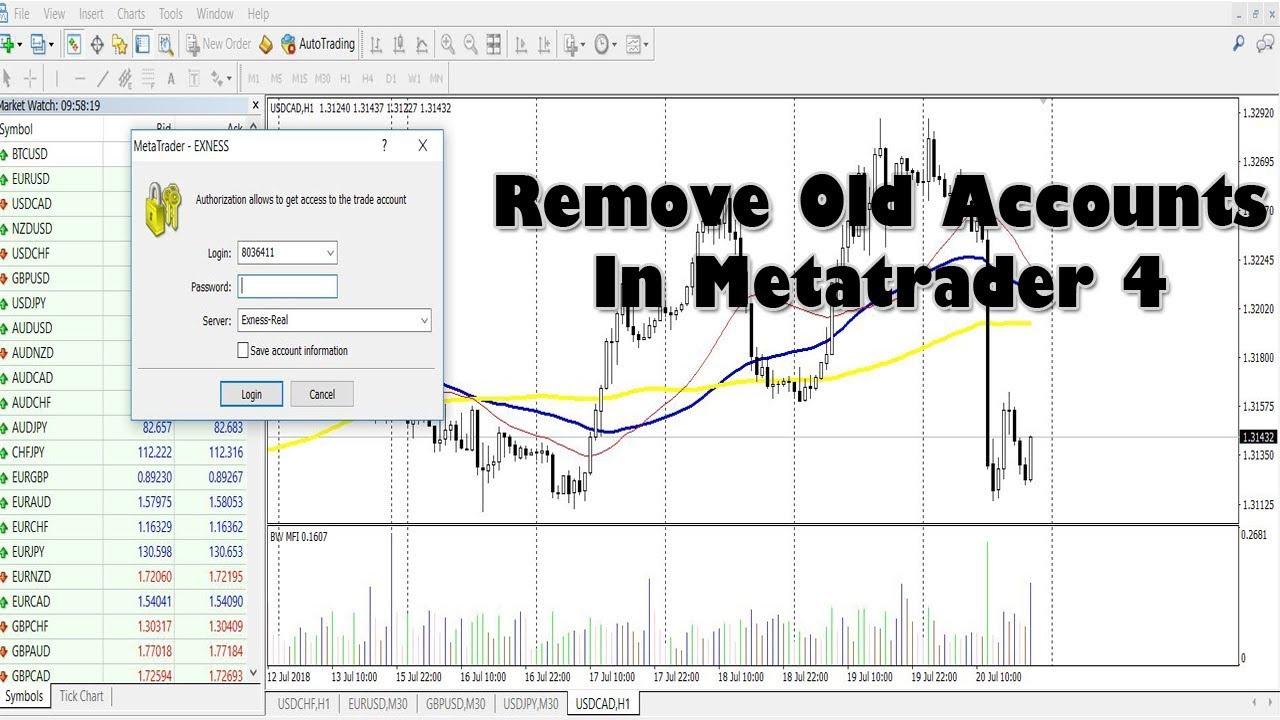
Task: Open the New Chart toolbar icon
Action: point(9,44)
